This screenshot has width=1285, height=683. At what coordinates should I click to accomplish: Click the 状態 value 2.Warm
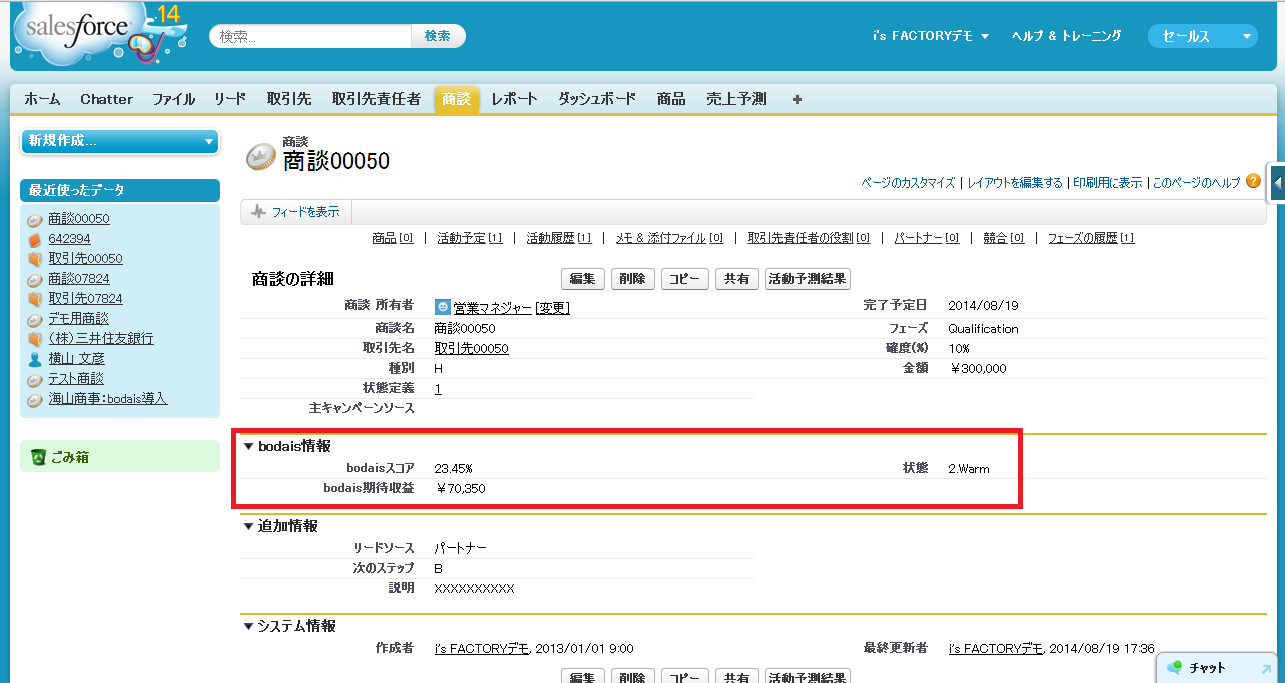point(969,468)
